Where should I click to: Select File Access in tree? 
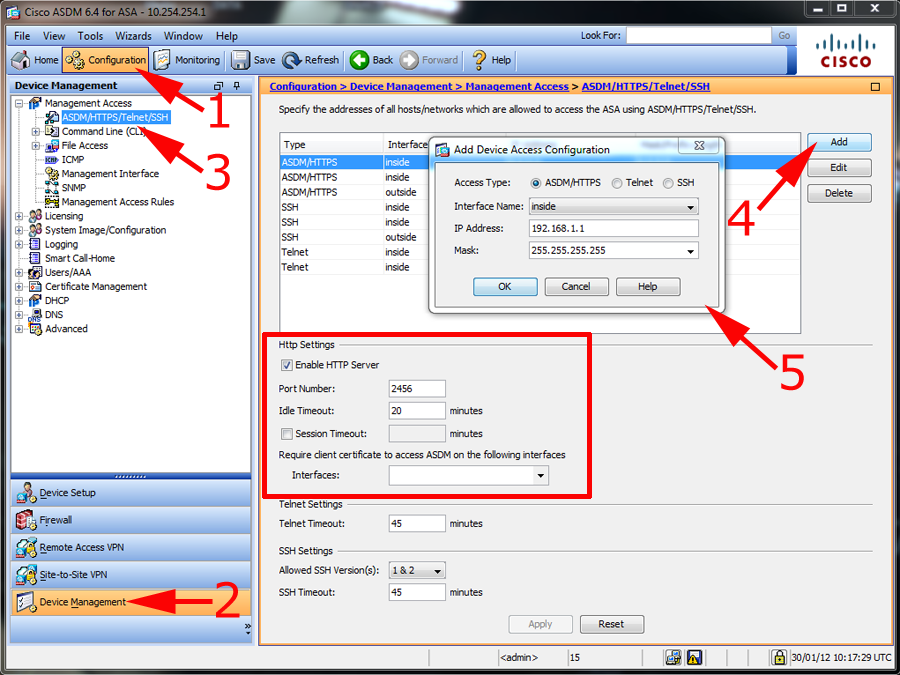(x=84, y=145)
